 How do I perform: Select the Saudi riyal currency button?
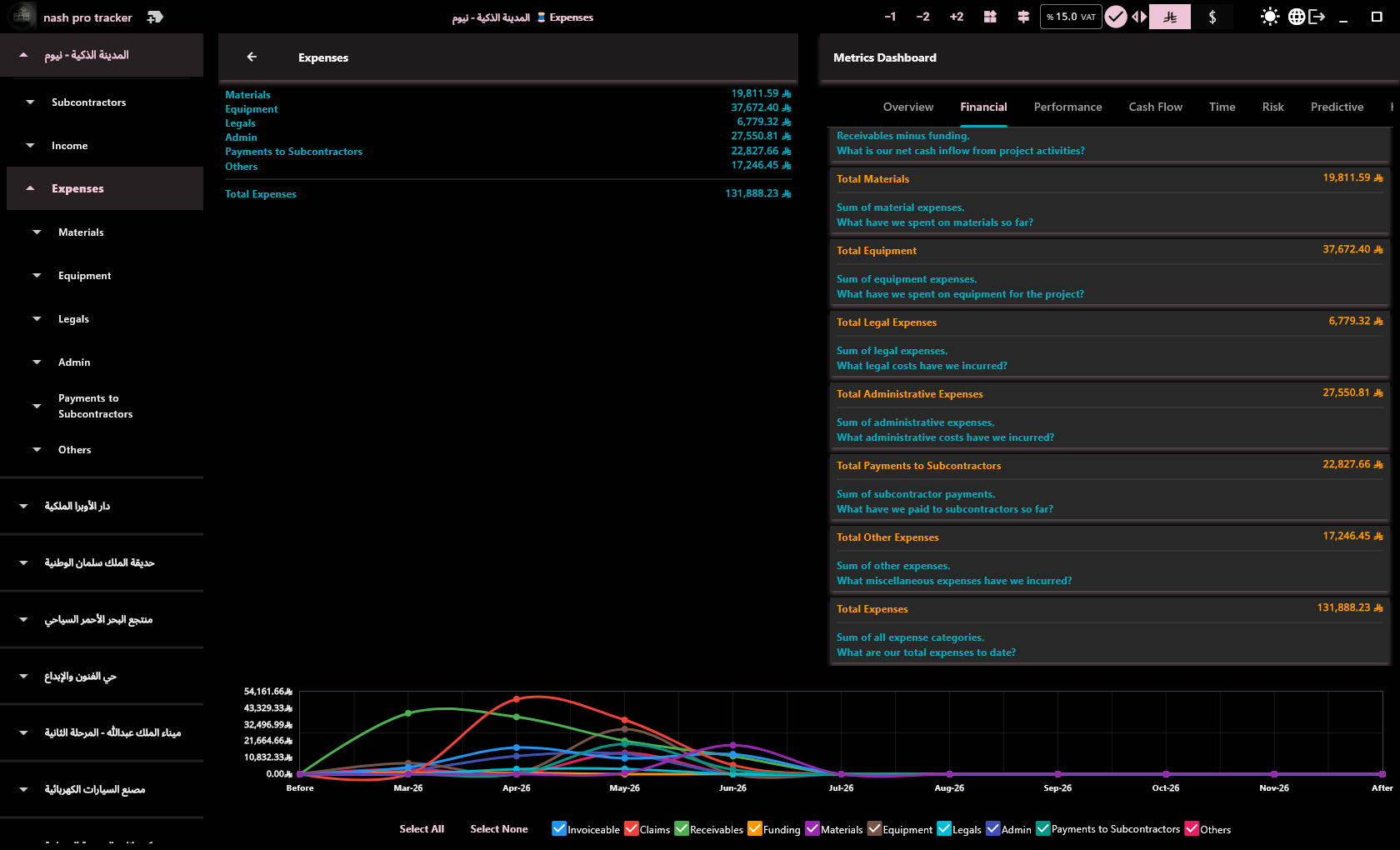click(x=1170, y=17)
